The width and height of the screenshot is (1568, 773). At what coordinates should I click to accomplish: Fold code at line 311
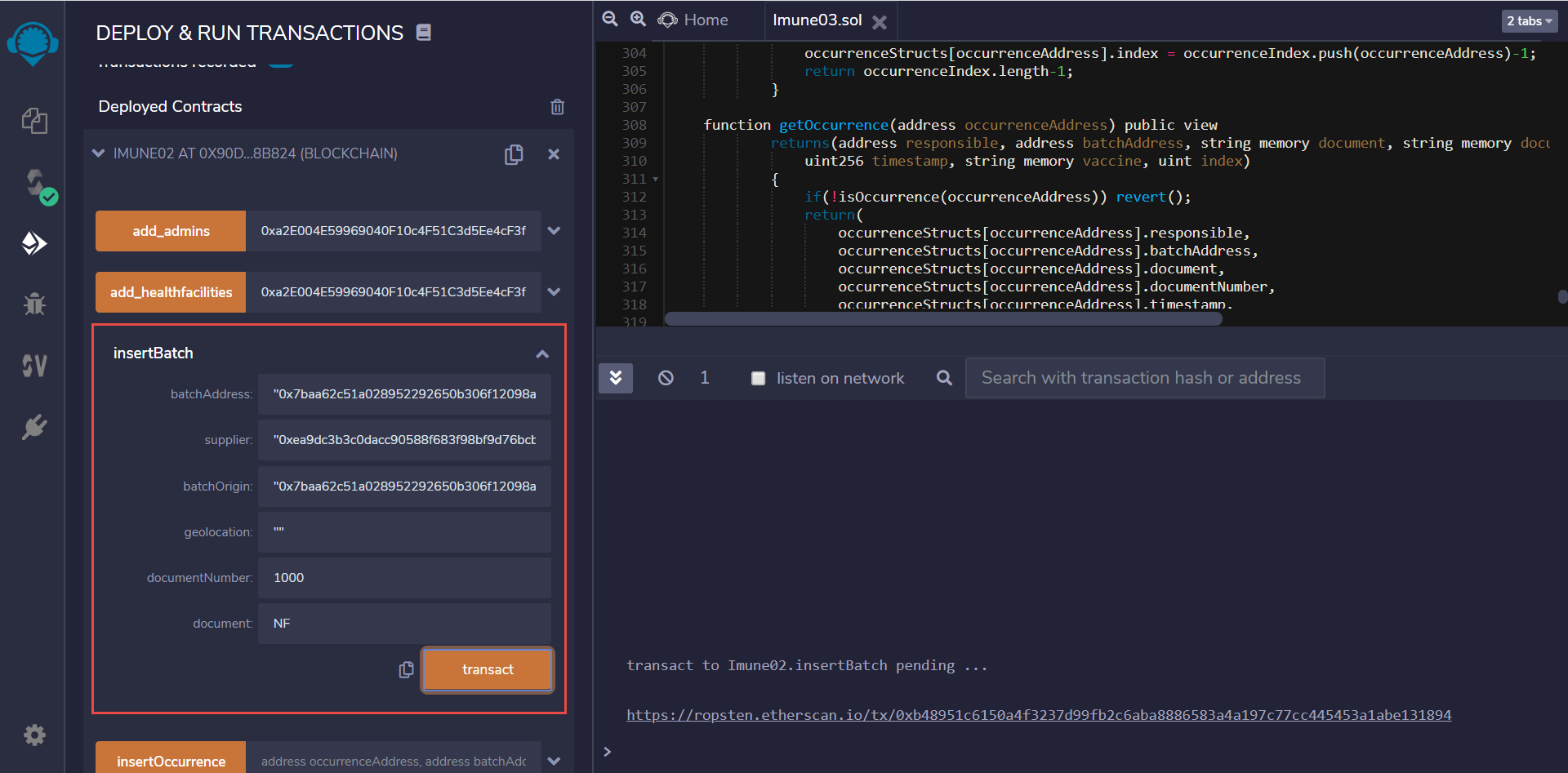click(655, 179)
